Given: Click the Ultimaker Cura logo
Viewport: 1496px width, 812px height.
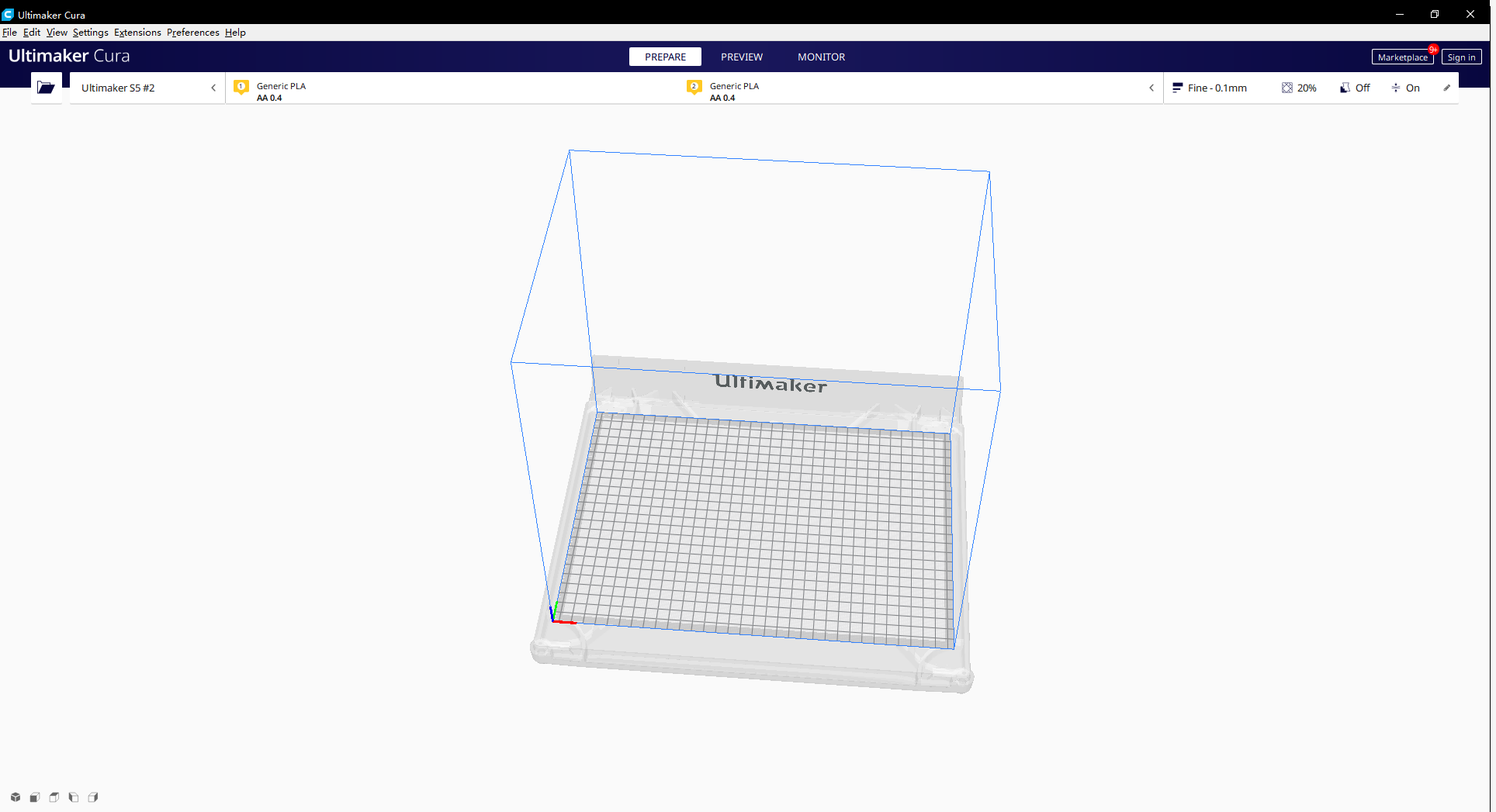Looking at the screenshot, I should pos(69,56).
